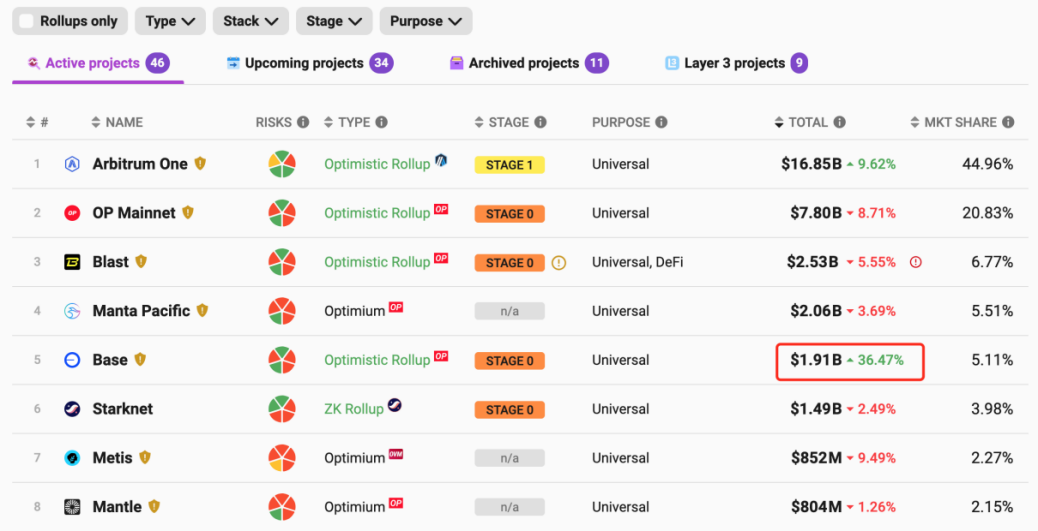1038x531 pixels.
Task: Open the Arbitrum One project link
Action: coord(140,164)
